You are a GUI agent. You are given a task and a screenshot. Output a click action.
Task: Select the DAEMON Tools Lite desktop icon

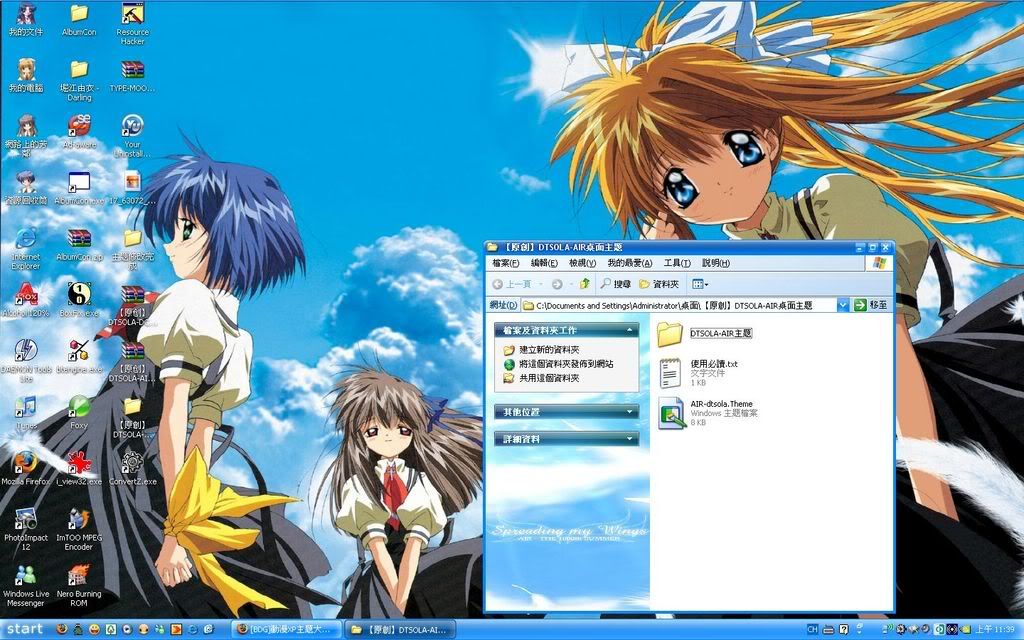(26, 360)
